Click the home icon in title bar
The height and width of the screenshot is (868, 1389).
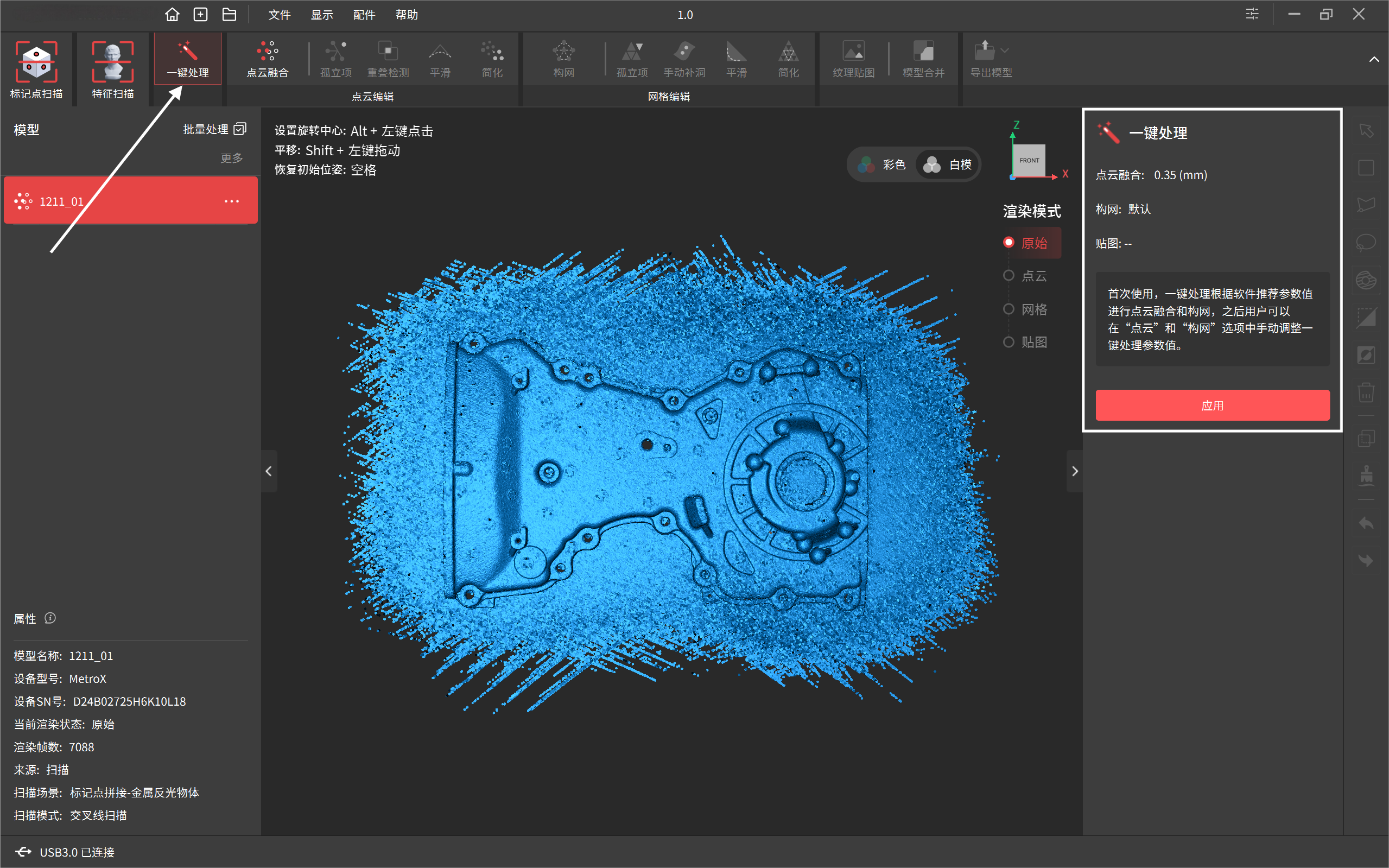point(172,14)
